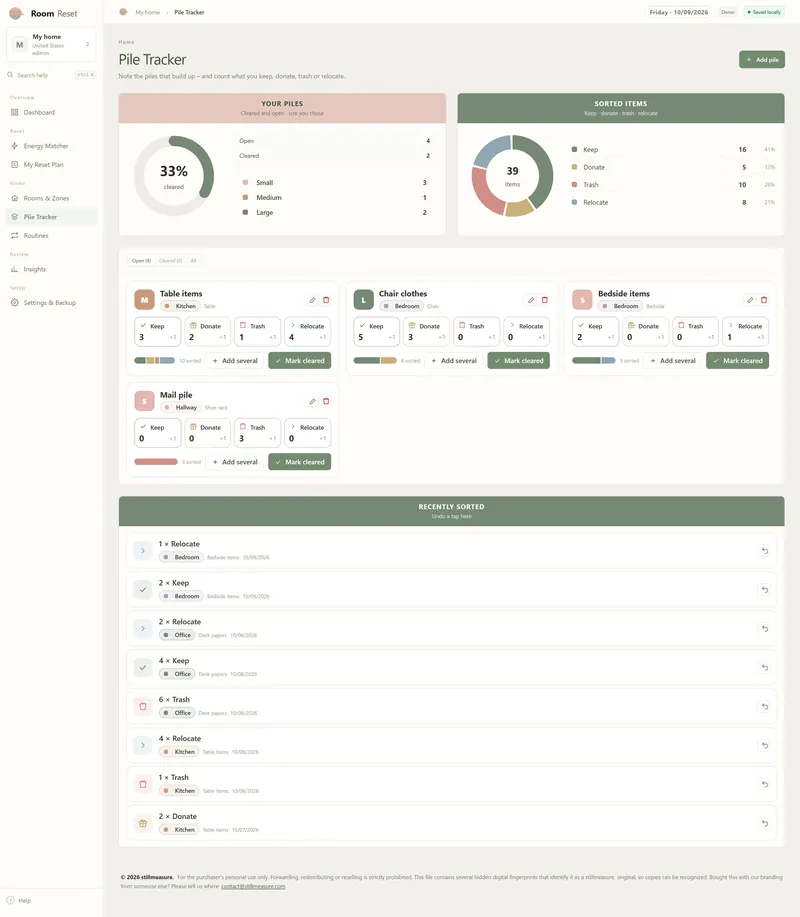Increment Relocate count on Table items

[x=308, y=332]
